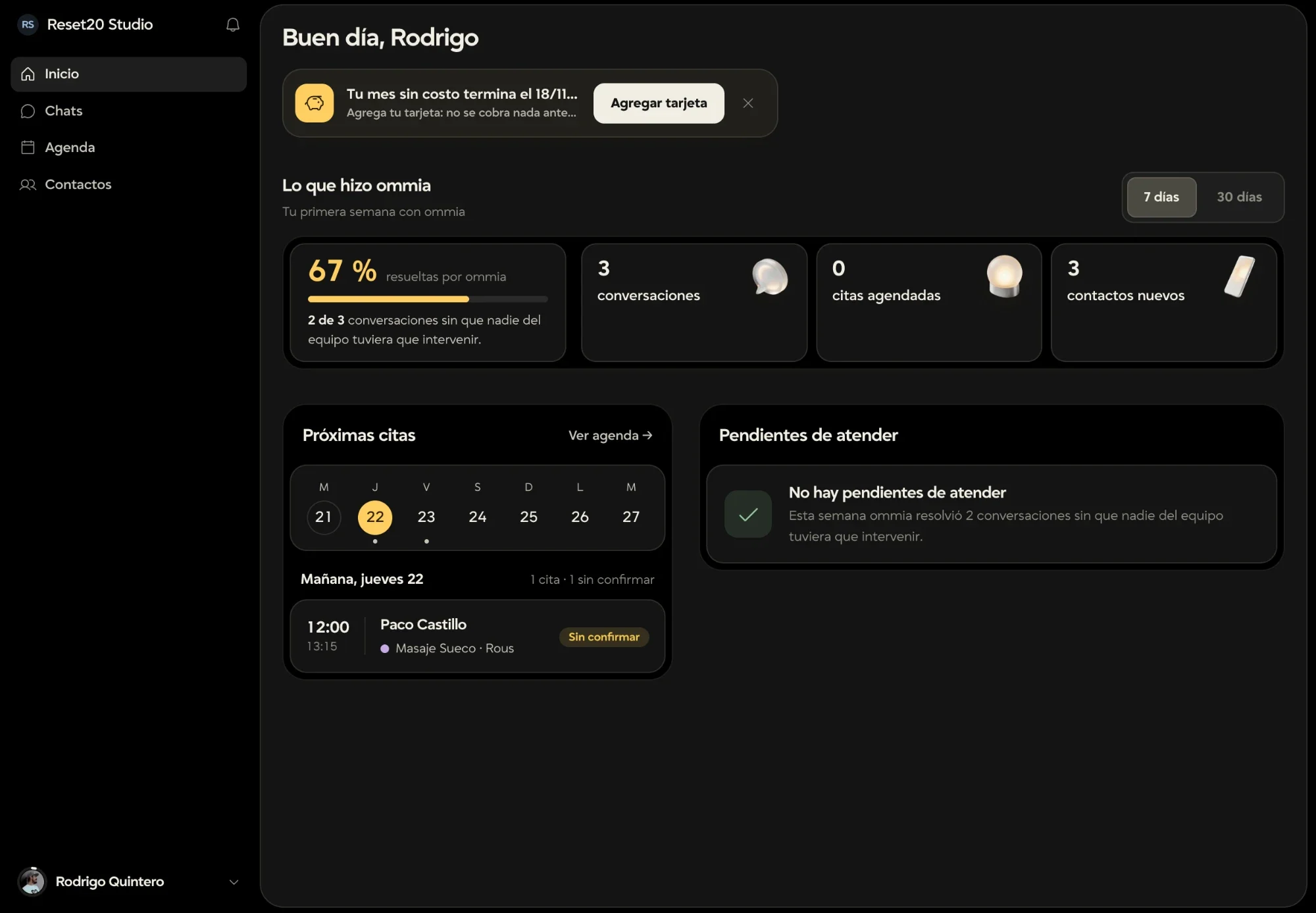Select day 24 in the week strip
The height and width of the screenshot is (913, 1316).
(478, 517)
